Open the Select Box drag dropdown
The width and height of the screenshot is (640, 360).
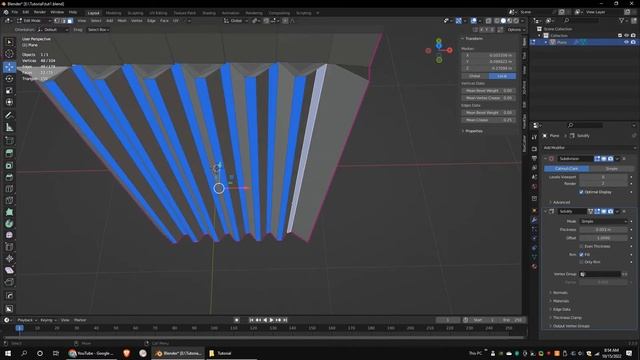98,29
